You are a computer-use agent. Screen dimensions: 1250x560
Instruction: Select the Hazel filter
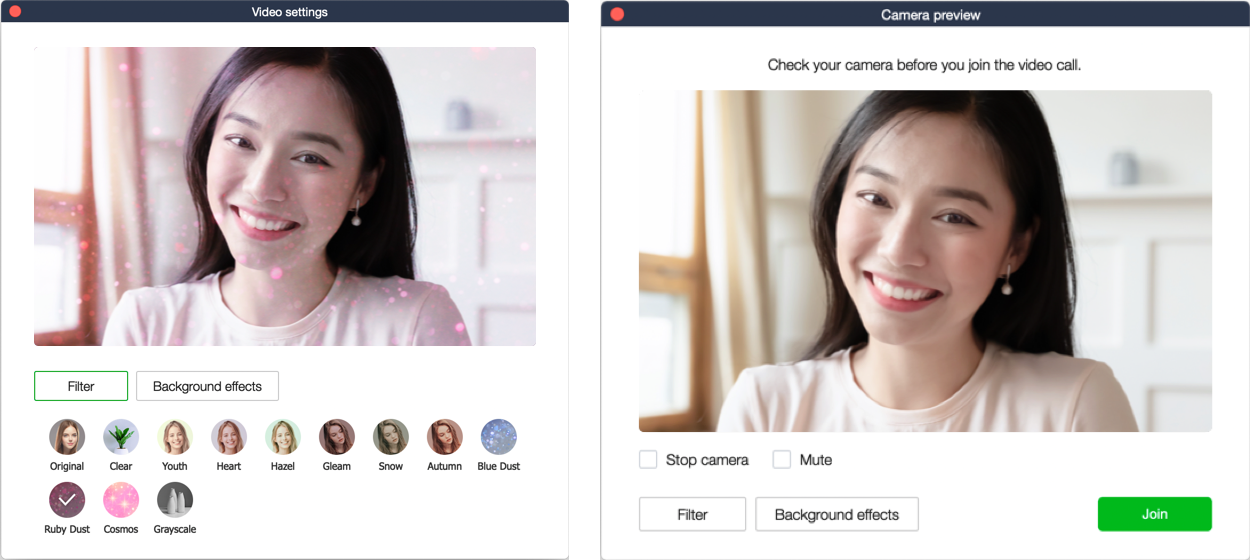pos(283,437)
